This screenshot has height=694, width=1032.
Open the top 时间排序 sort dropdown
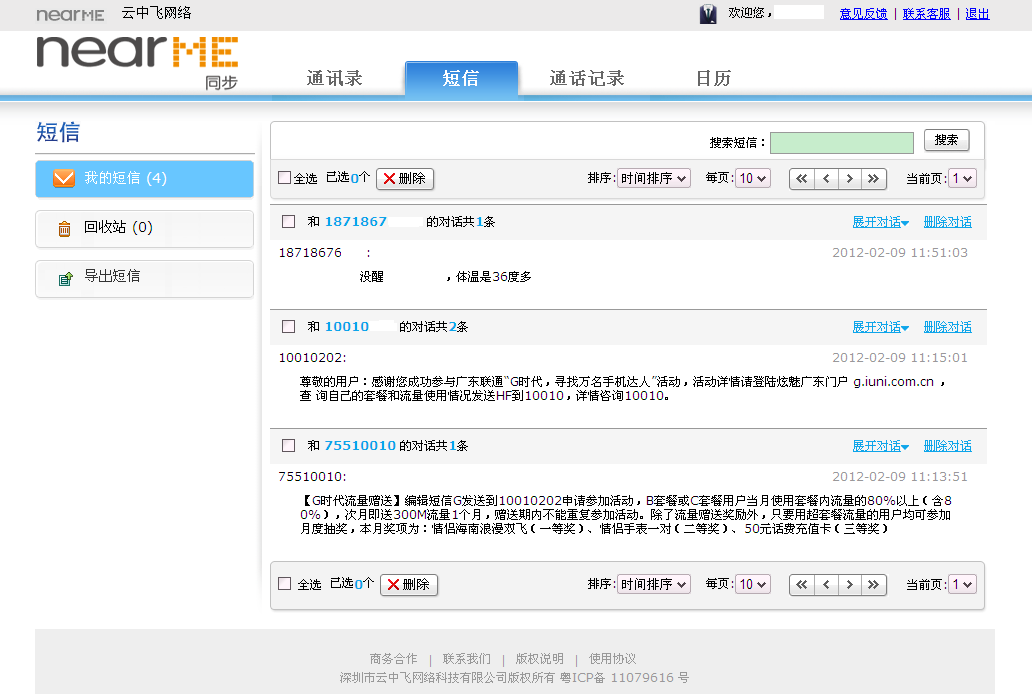654,178
